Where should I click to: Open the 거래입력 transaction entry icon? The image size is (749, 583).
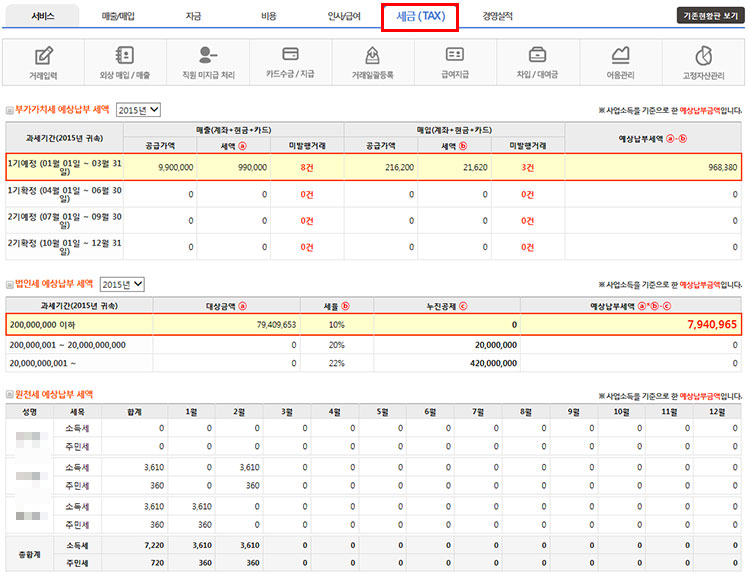[43, 56]
